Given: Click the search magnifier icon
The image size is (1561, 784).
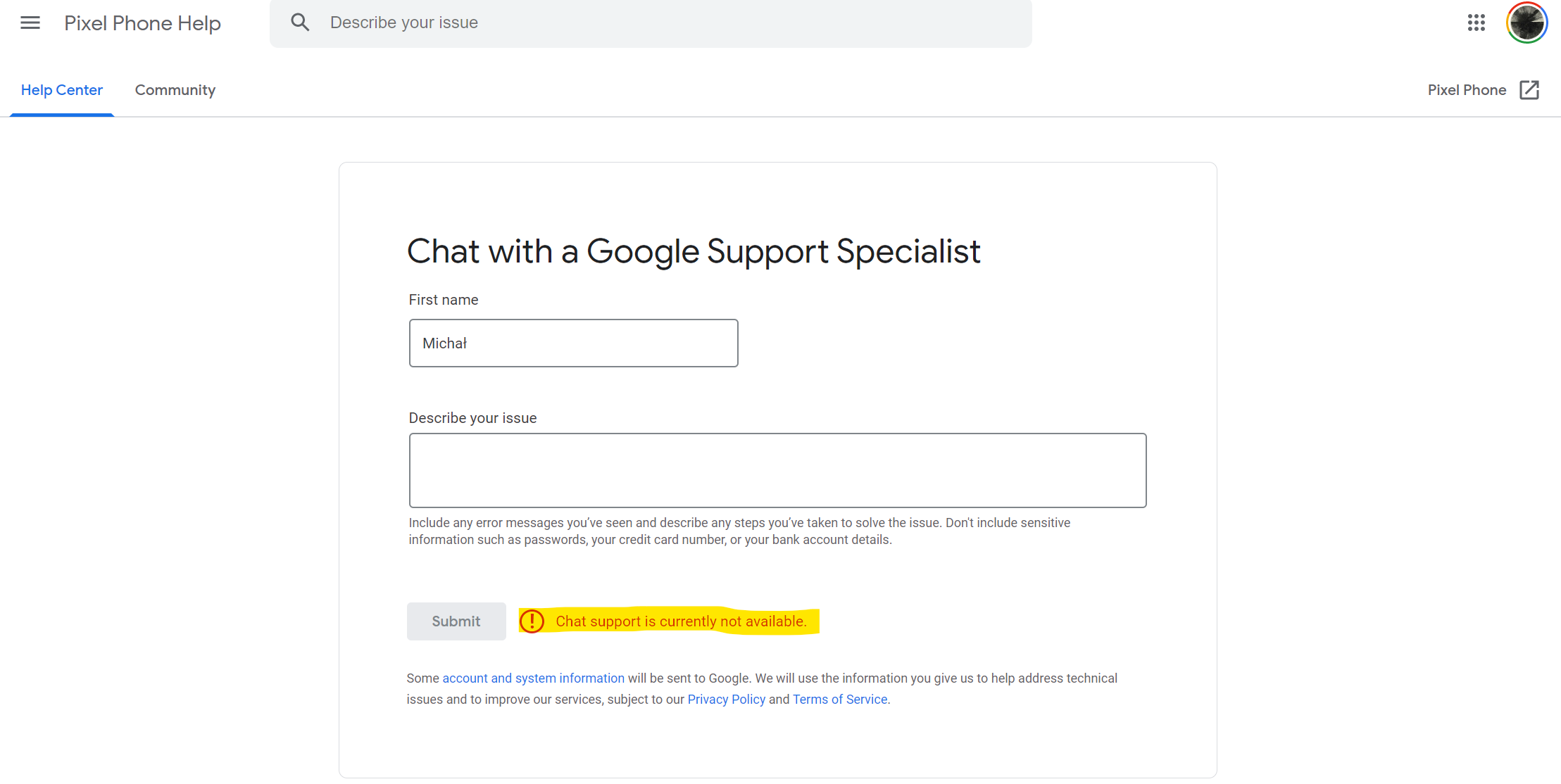Looking at the screenshot, I should click(x=300, y=23).
